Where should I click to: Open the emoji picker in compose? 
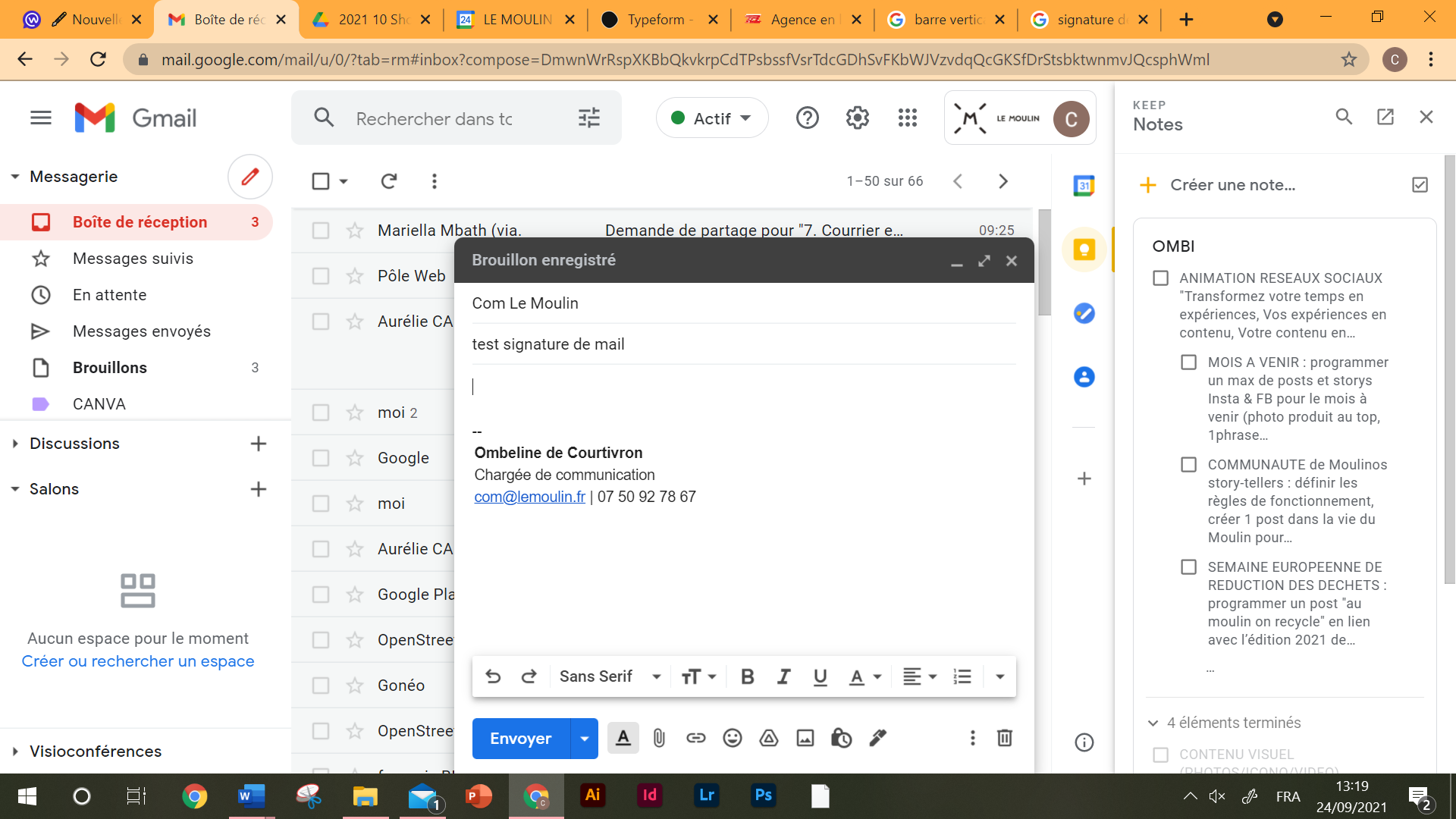click(732, 738)
